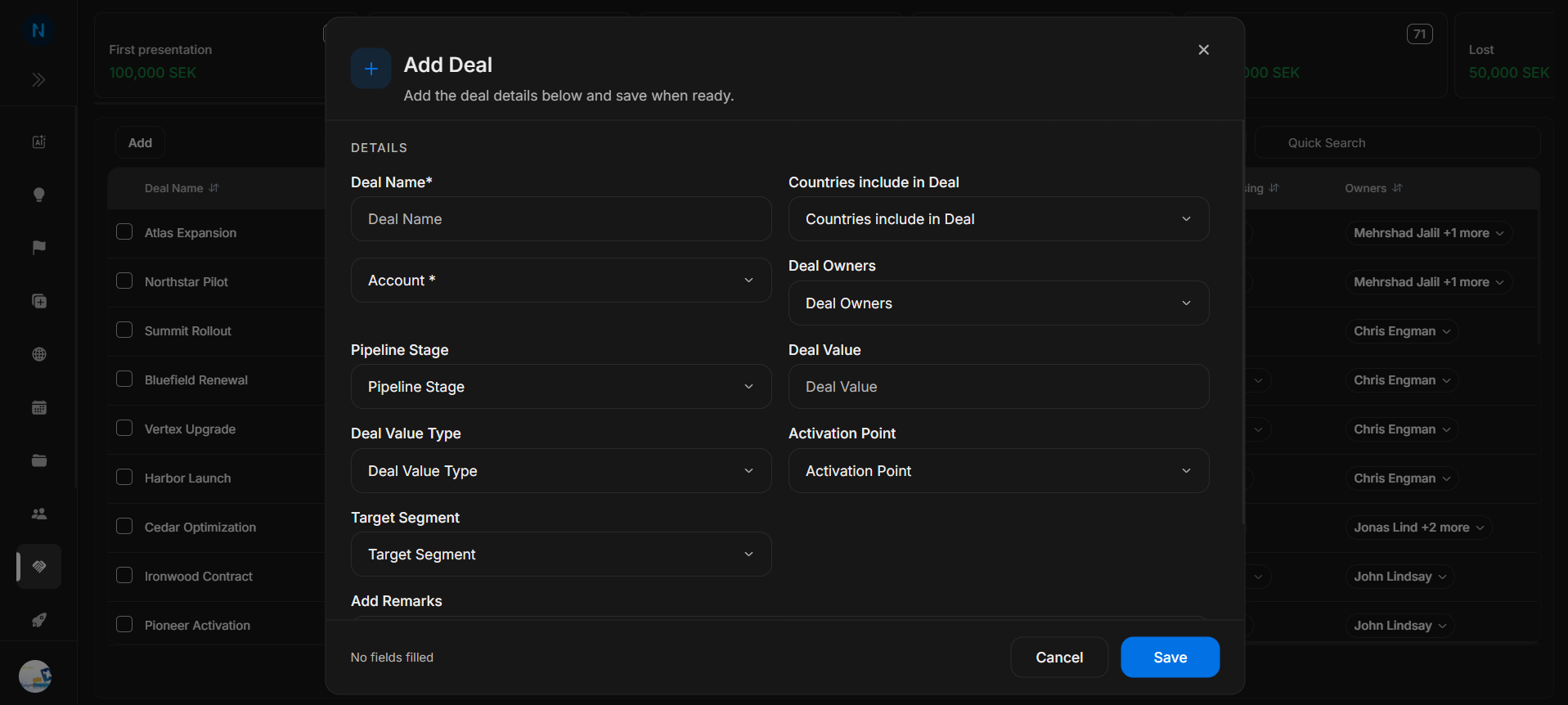This screenshot has height=705, width=1568.
Task: Open owner dropdown for Pioneer Activation row
Action: [1400, 626]
